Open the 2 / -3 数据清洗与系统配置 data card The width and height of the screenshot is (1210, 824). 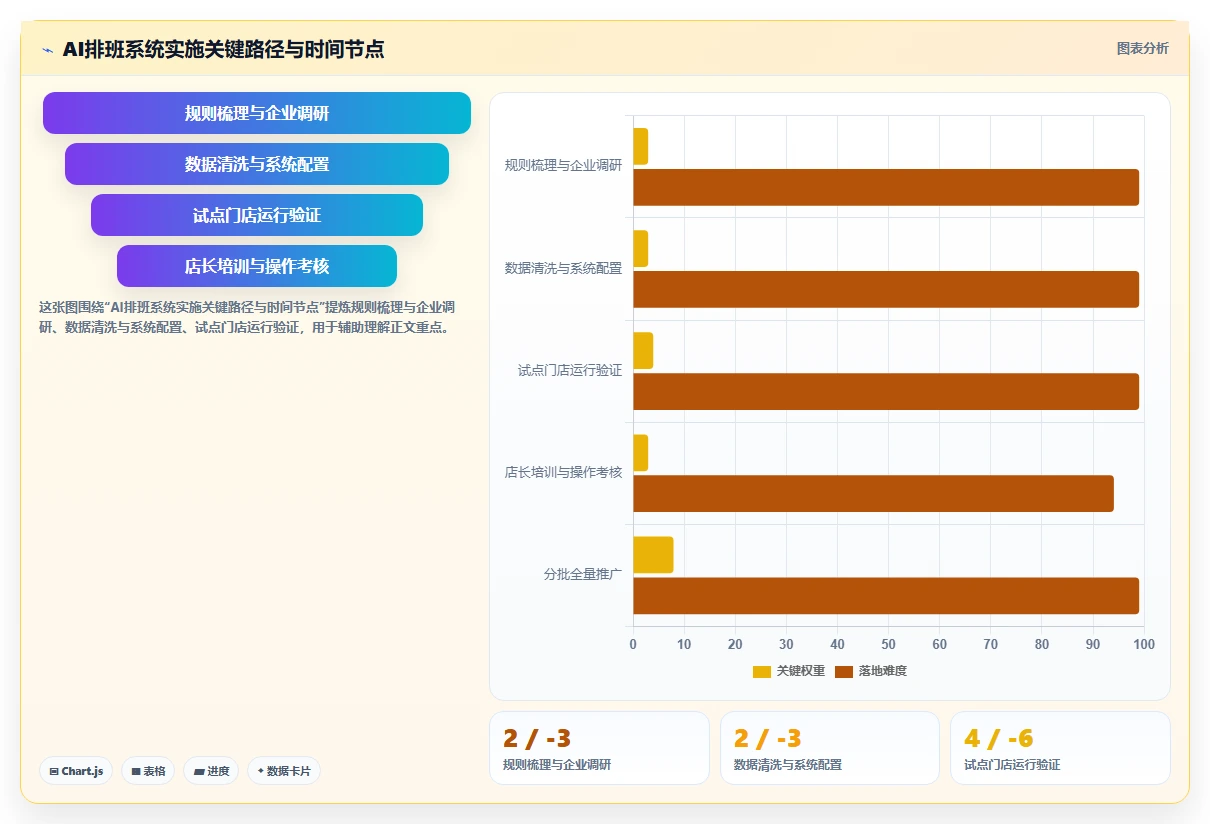830,748
